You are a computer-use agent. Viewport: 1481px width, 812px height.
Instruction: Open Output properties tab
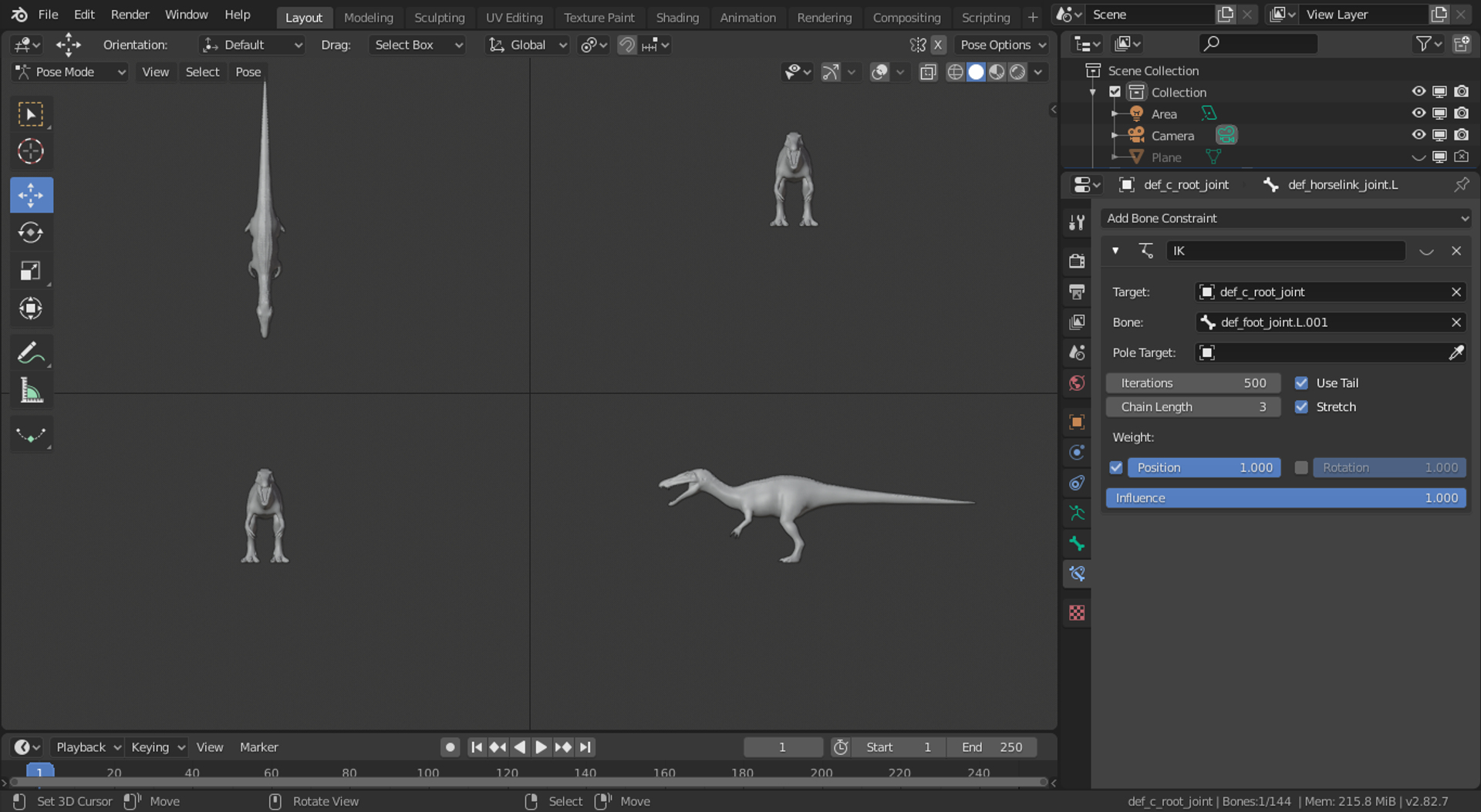point(1077,291)
